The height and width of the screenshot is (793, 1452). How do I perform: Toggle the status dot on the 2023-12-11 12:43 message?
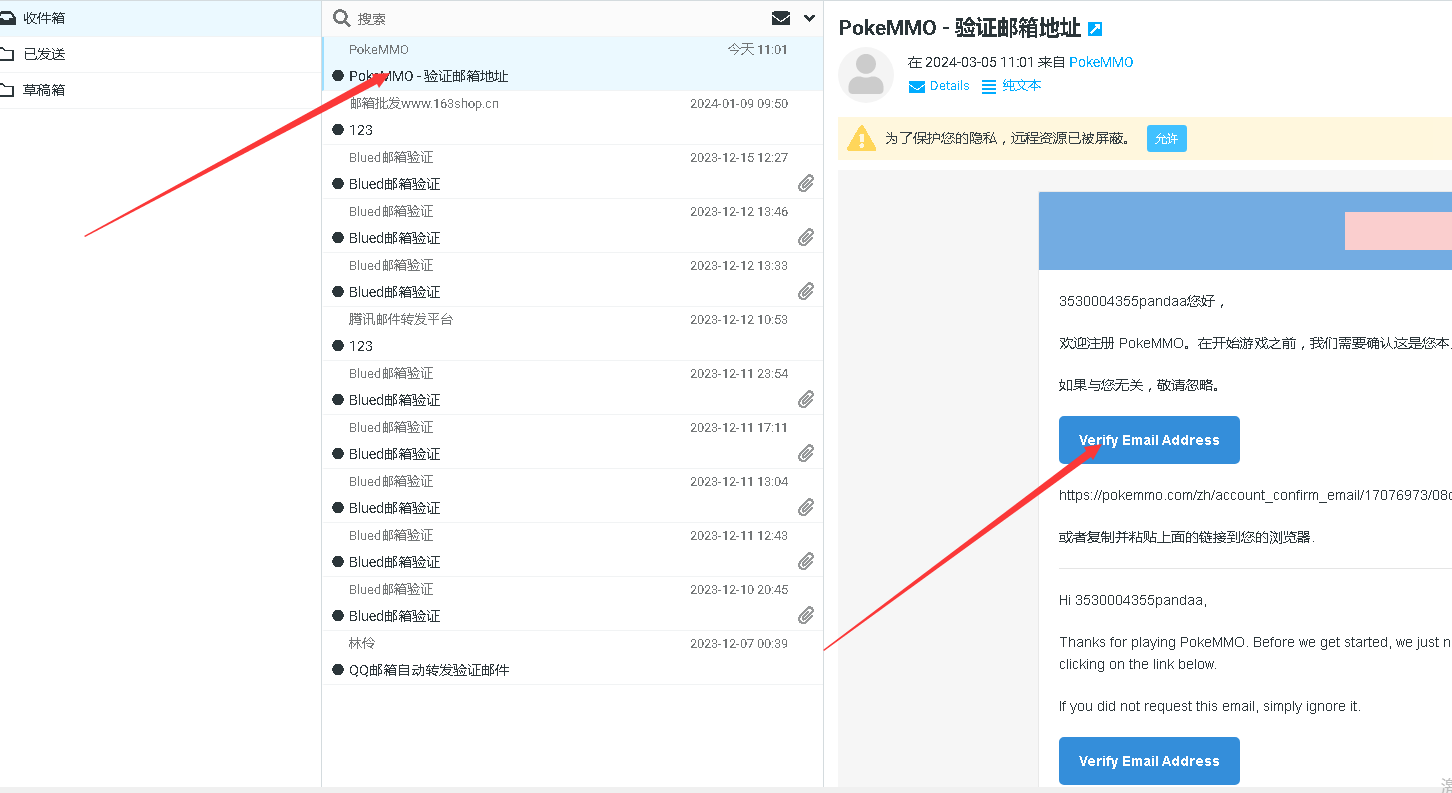pos(338,562)
